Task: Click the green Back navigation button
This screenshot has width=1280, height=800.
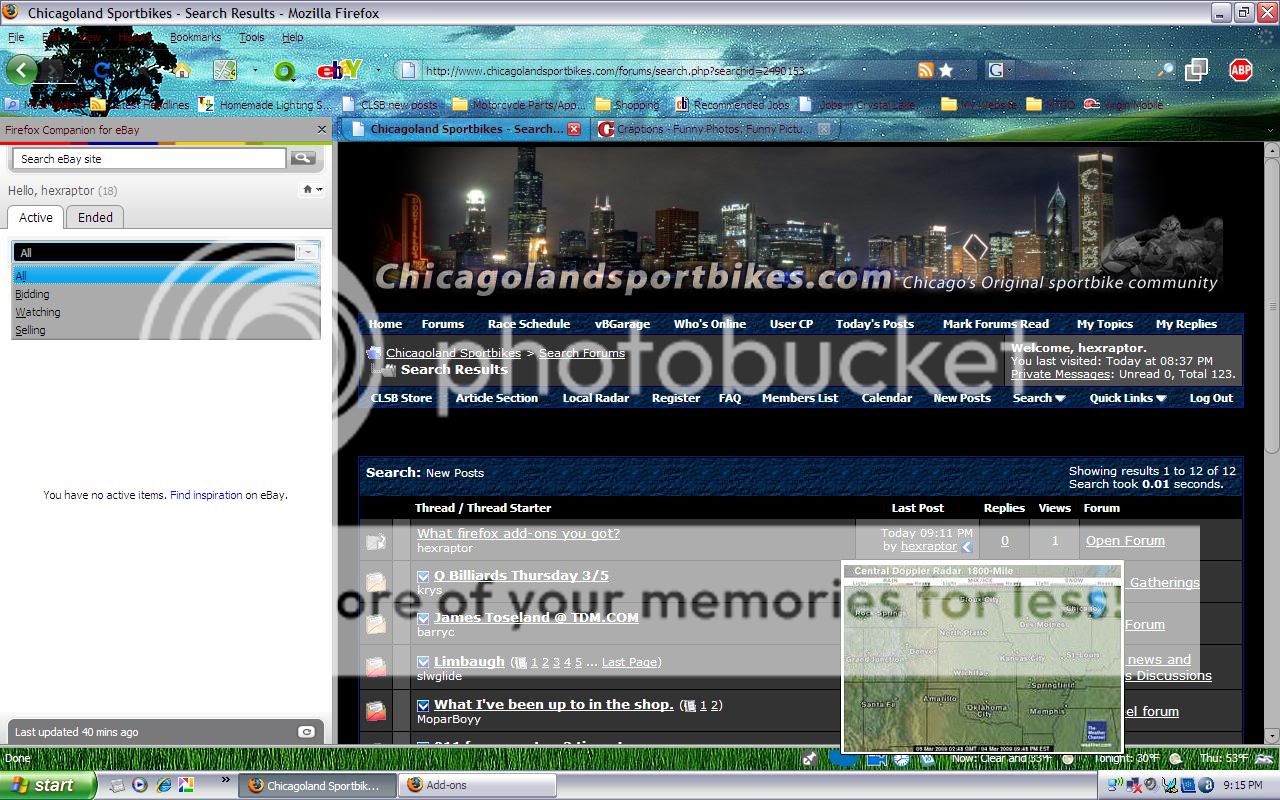Action: pyautogui.click(x=21, y=70)
